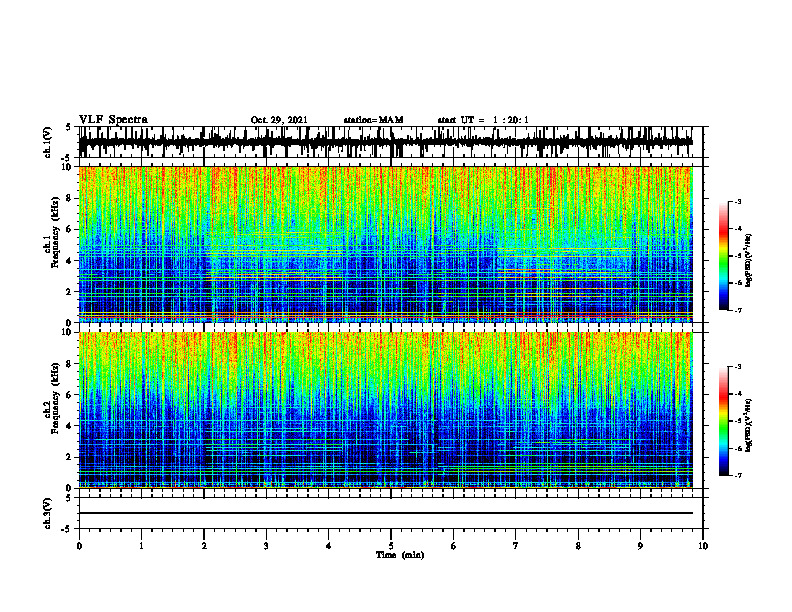Select the "start UT = 1:20:1" text
Viewport: 792px width, 612px height.
click(483, 120)
